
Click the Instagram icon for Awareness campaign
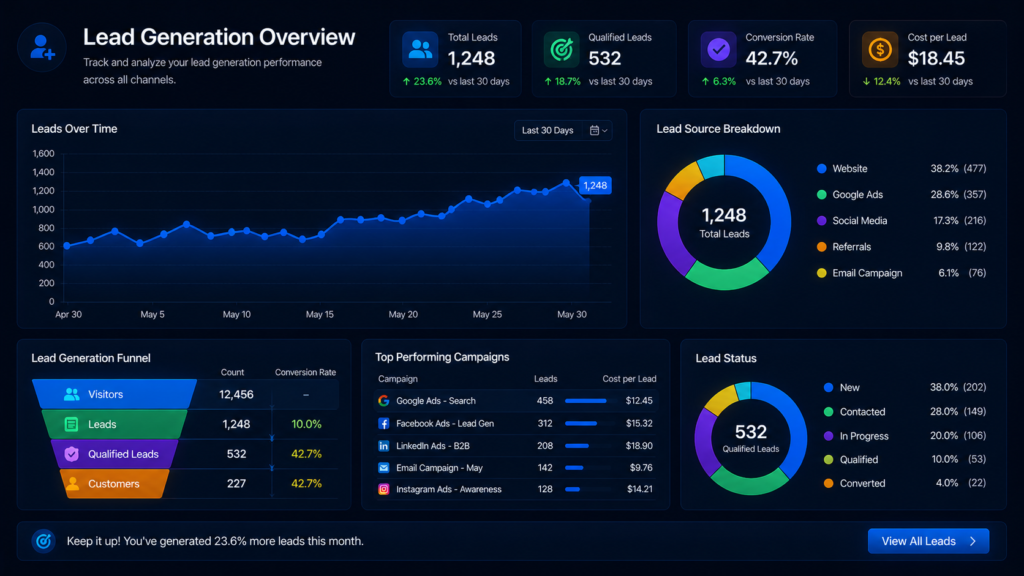[383, 489]
